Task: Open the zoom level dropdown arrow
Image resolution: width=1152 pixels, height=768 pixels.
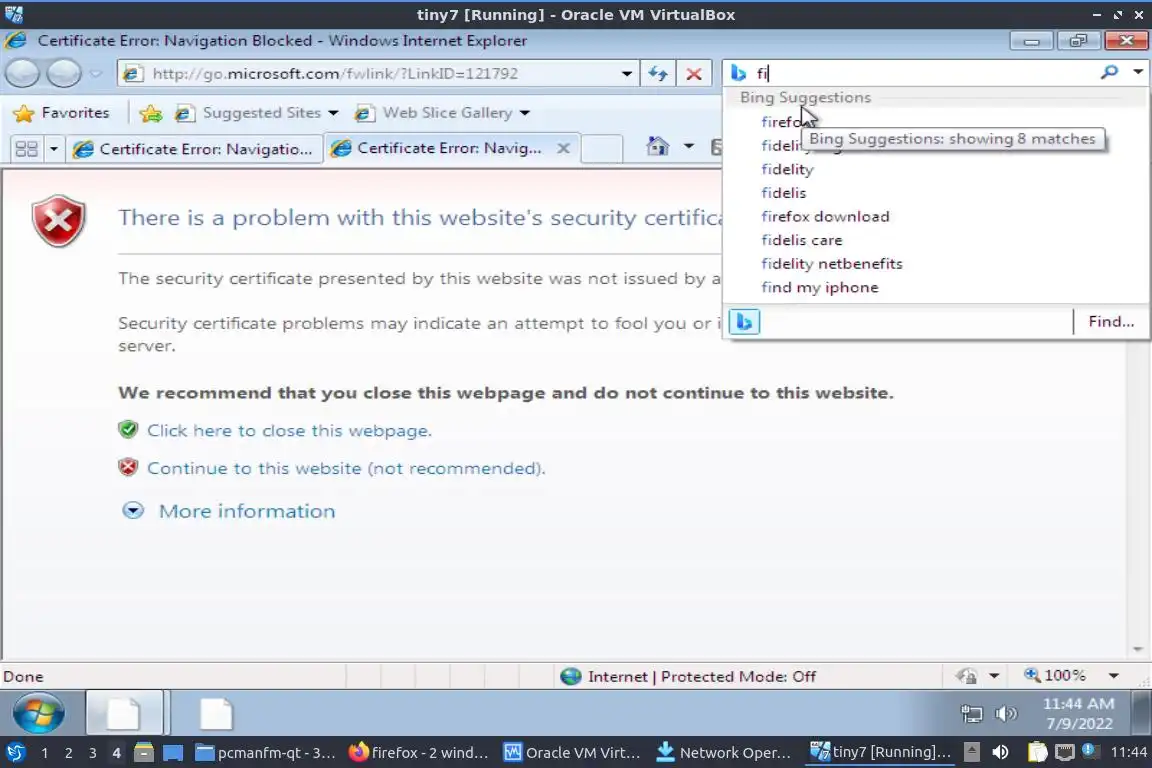Action: click(1114, 675)
